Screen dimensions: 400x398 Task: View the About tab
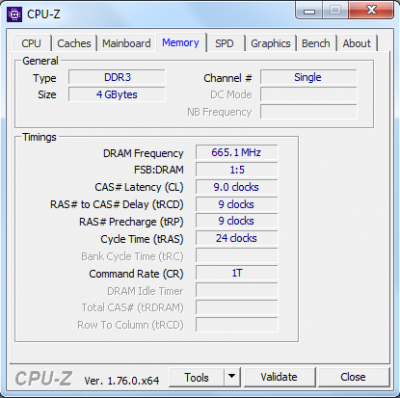pos(357,43)
